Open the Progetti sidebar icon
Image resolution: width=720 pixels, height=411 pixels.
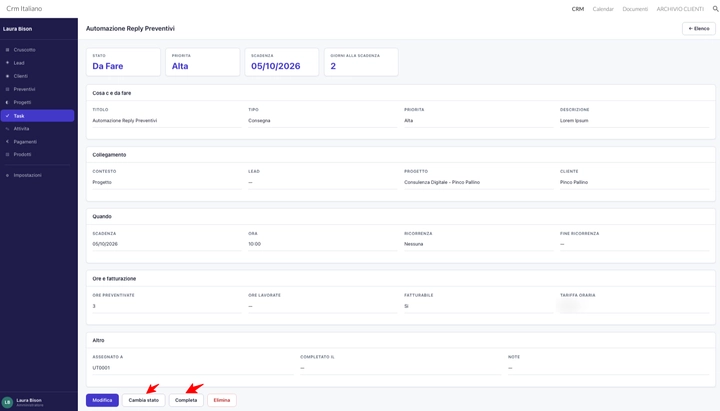click(x=7, y=102)
